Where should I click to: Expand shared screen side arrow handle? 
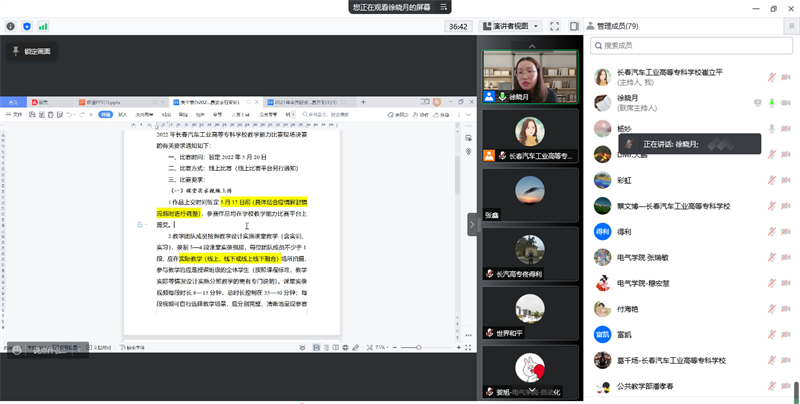(474, 222)
